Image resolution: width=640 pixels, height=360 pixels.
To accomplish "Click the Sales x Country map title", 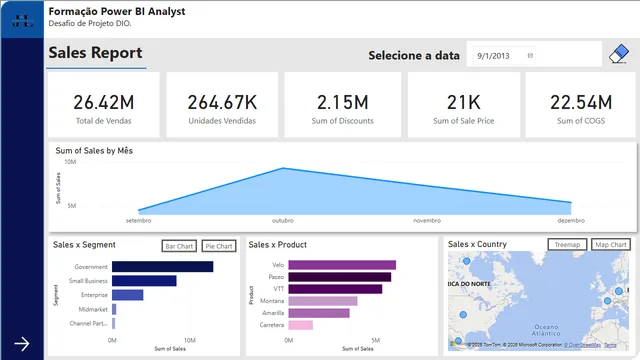I will click(477, 244).
